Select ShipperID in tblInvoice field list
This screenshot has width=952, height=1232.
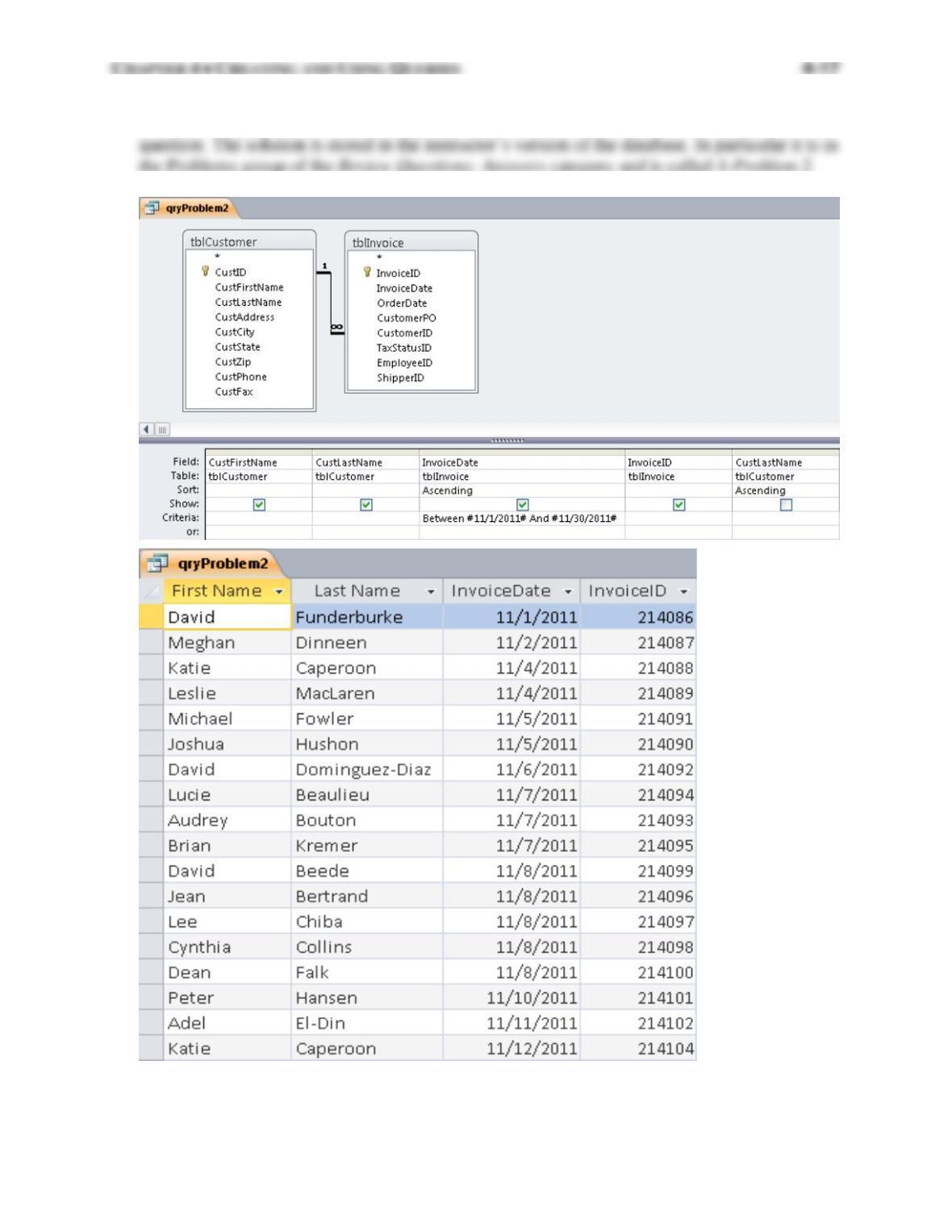[400, 378]
